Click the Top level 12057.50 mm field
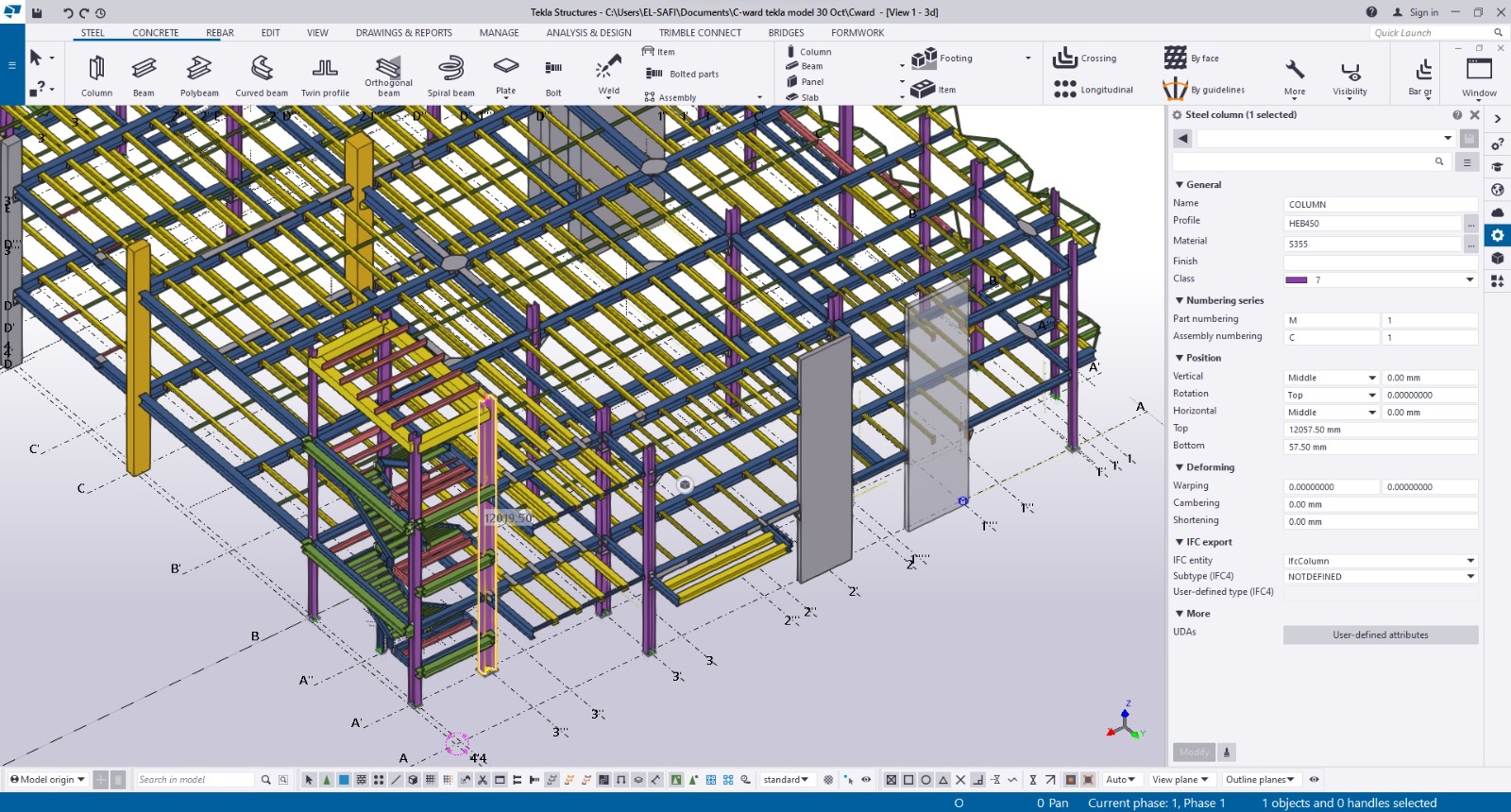This screenshot has height=812, width=1511. click(x=1381, y=430)
